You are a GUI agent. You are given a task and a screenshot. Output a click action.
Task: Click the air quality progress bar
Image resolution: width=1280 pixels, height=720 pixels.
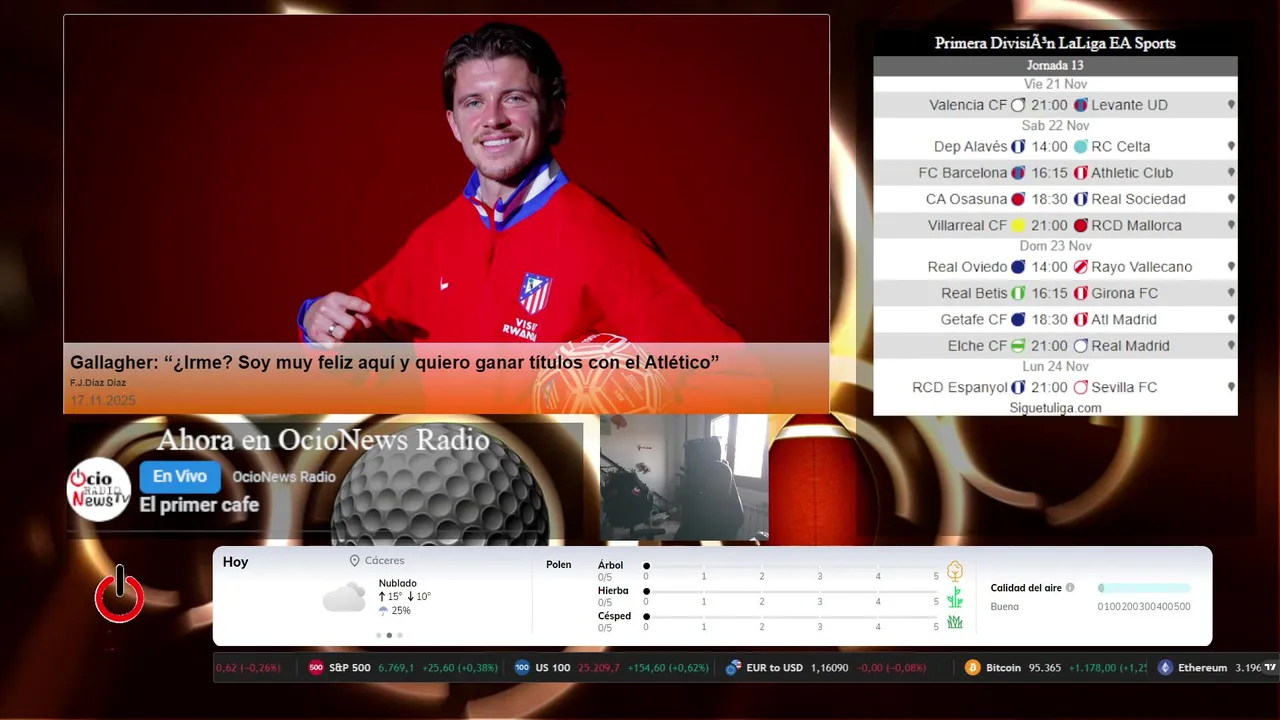click(x=1144, y=588)
